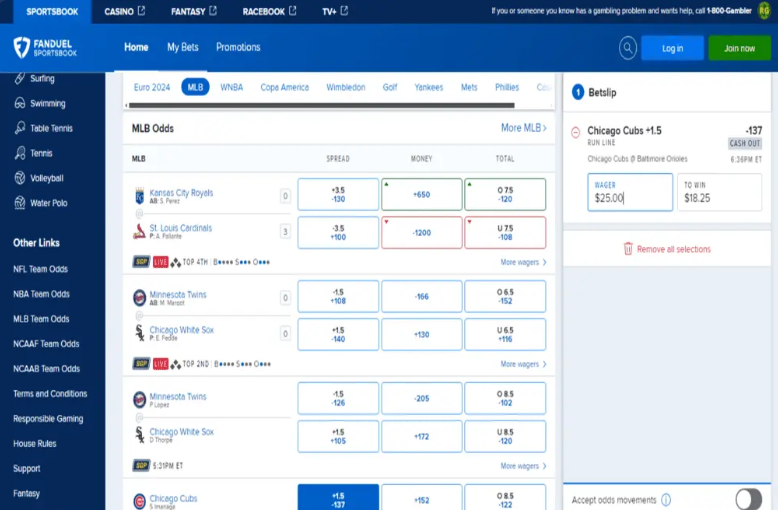
Task: Select Over 7.5 -120 total bet
Action: 505,194
